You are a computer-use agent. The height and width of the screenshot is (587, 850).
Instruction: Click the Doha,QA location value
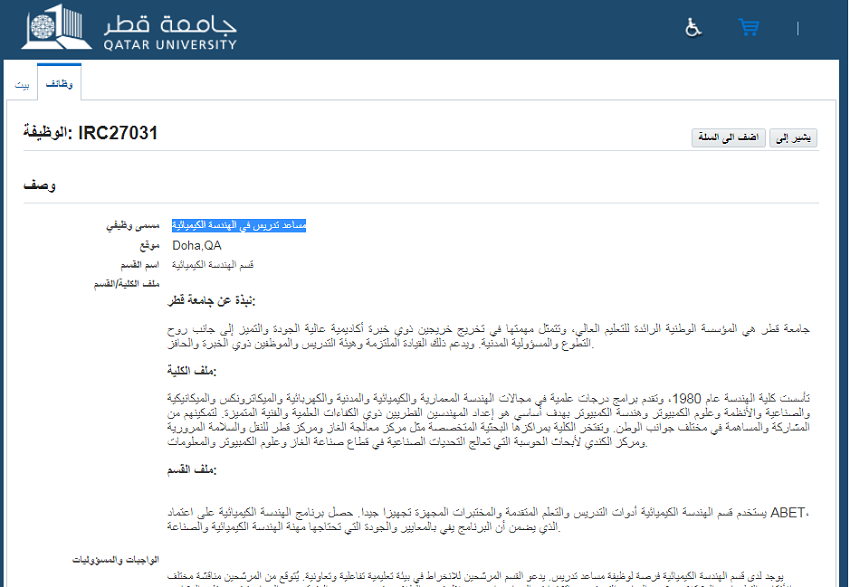pyautogui.click(x=197, y=245)
